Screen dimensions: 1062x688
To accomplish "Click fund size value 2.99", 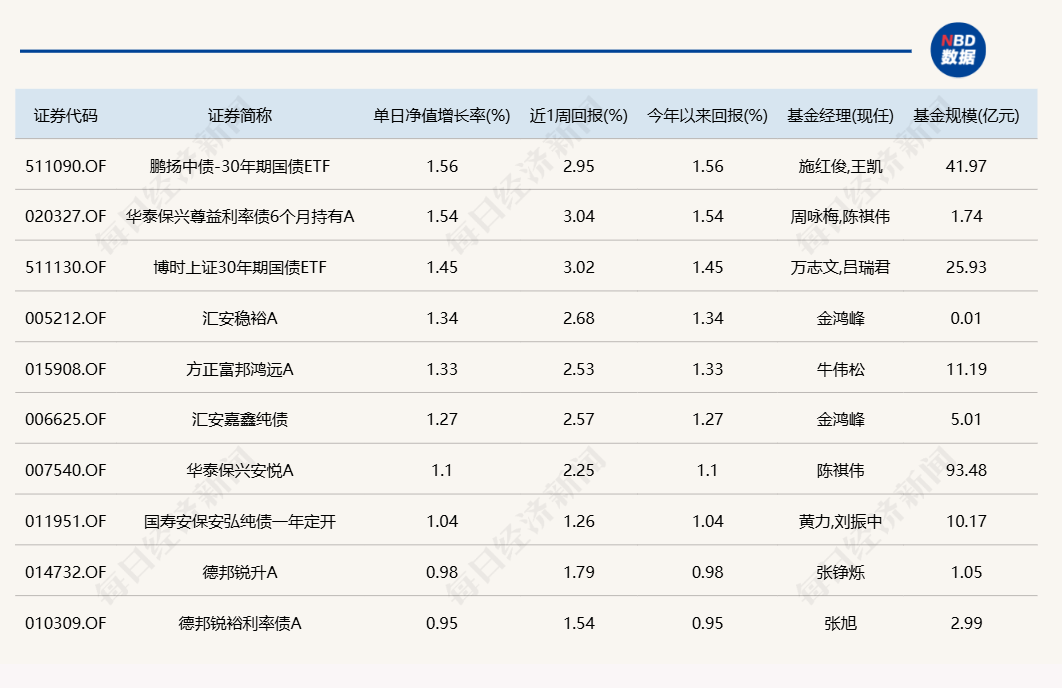I will pos(966,623).
